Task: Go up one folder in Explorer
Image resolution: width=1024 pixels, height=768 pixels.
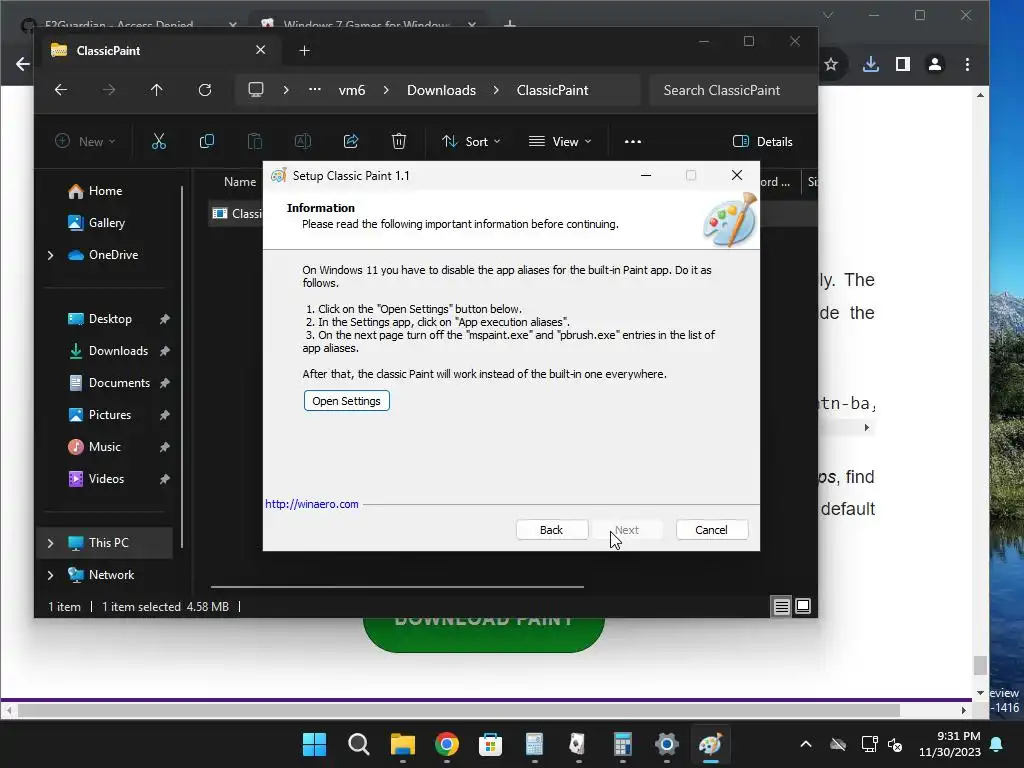Action: pos(157,90)
